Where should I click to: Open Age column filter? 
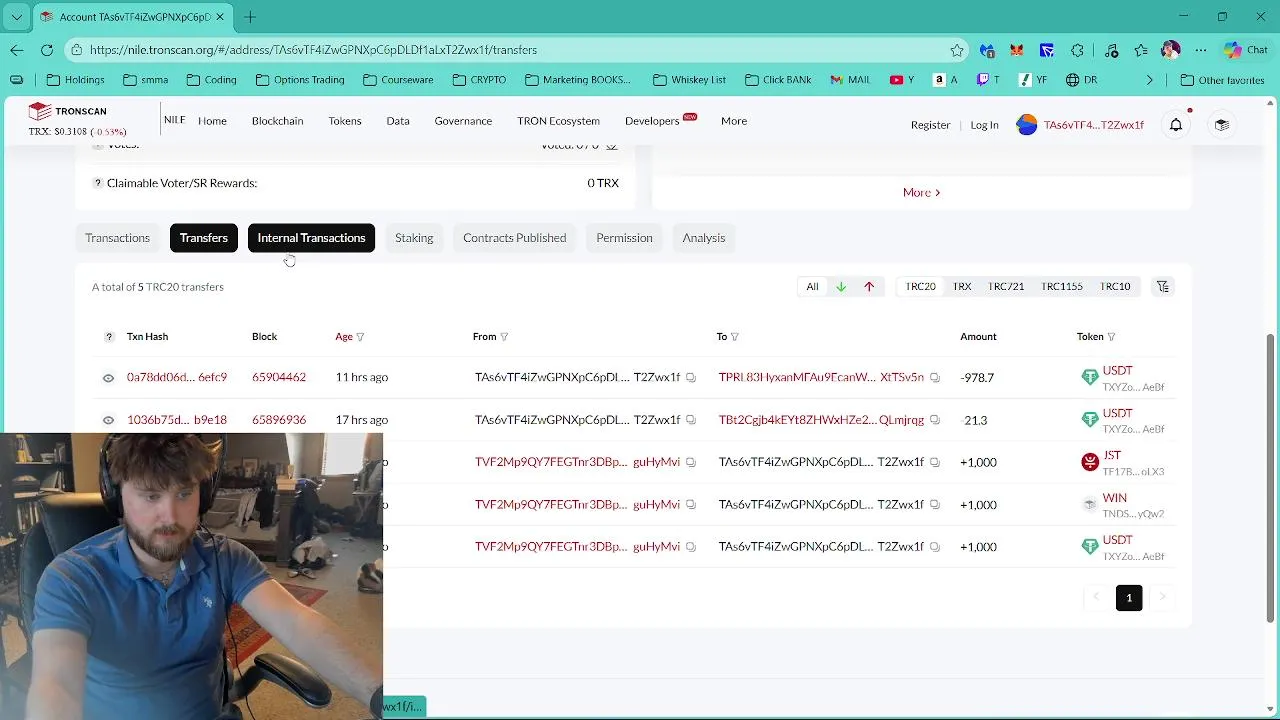[360, 337]
